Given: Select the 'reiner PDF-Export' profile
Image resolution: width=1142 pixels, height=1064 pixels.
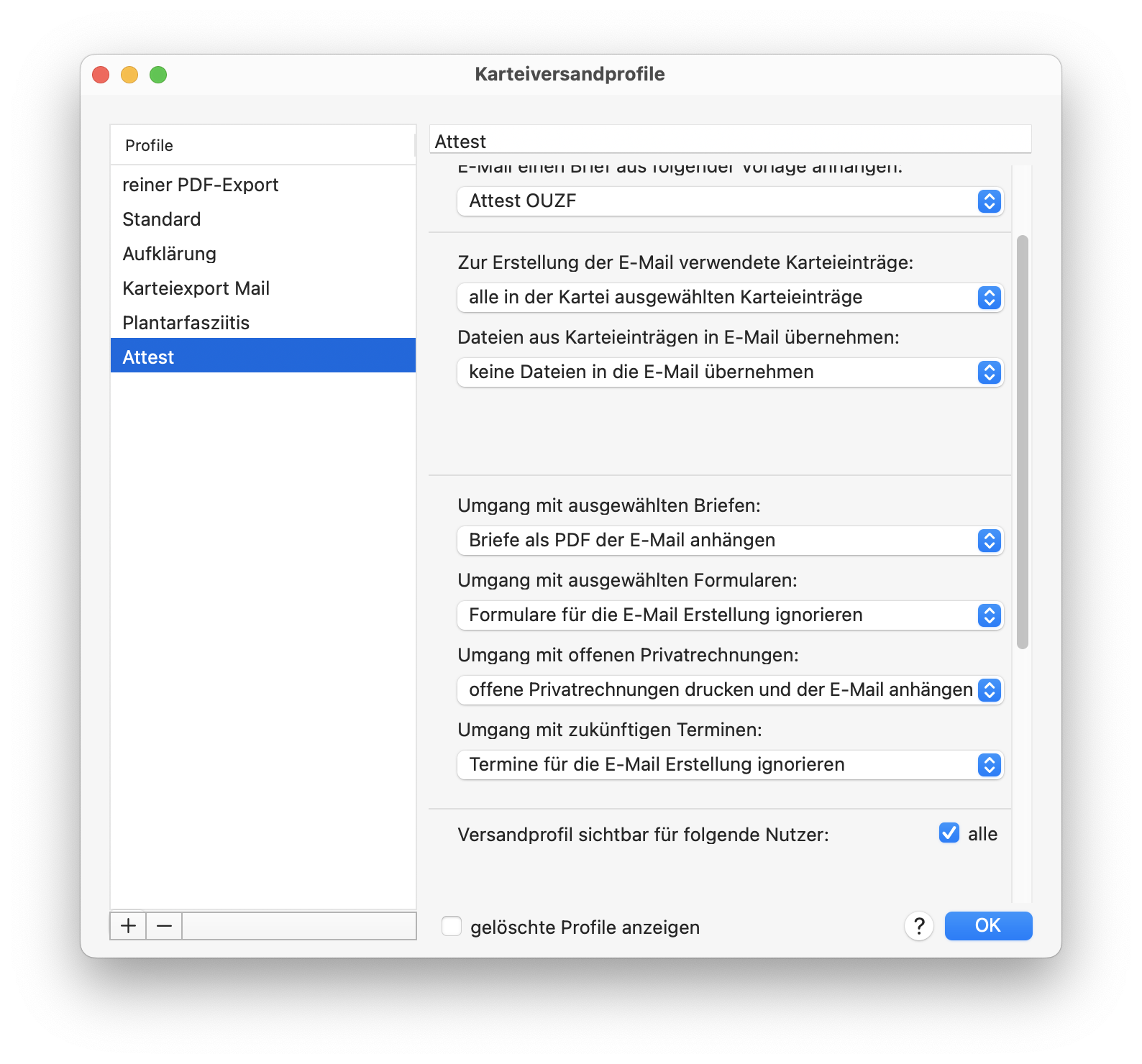Looking at the screenshot, I should tap(263, 185).
